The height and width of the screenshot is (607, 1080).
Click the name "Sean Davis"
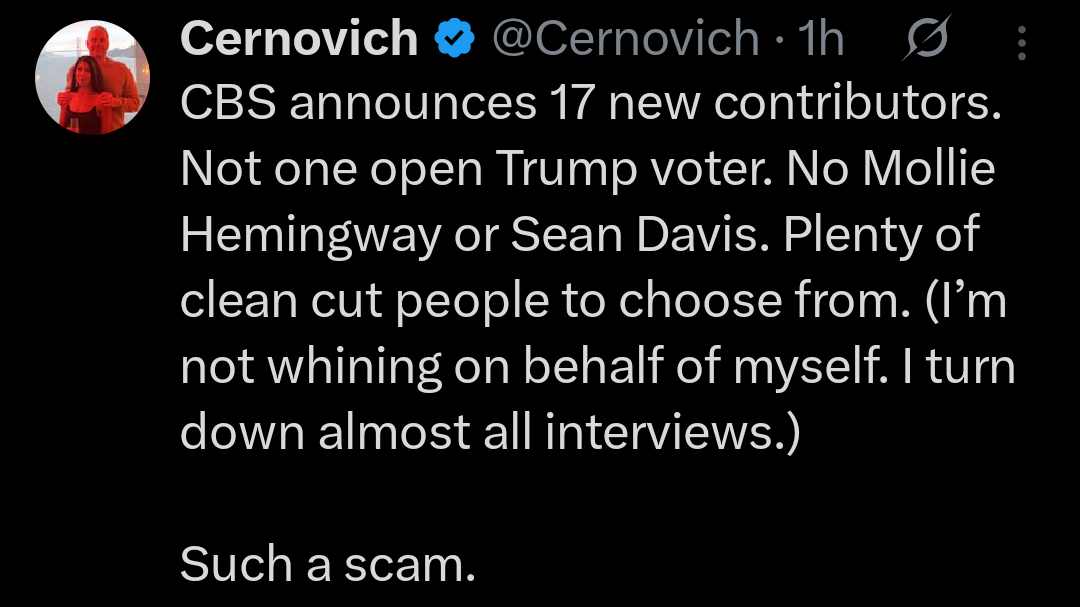click(x=637, y=237)
